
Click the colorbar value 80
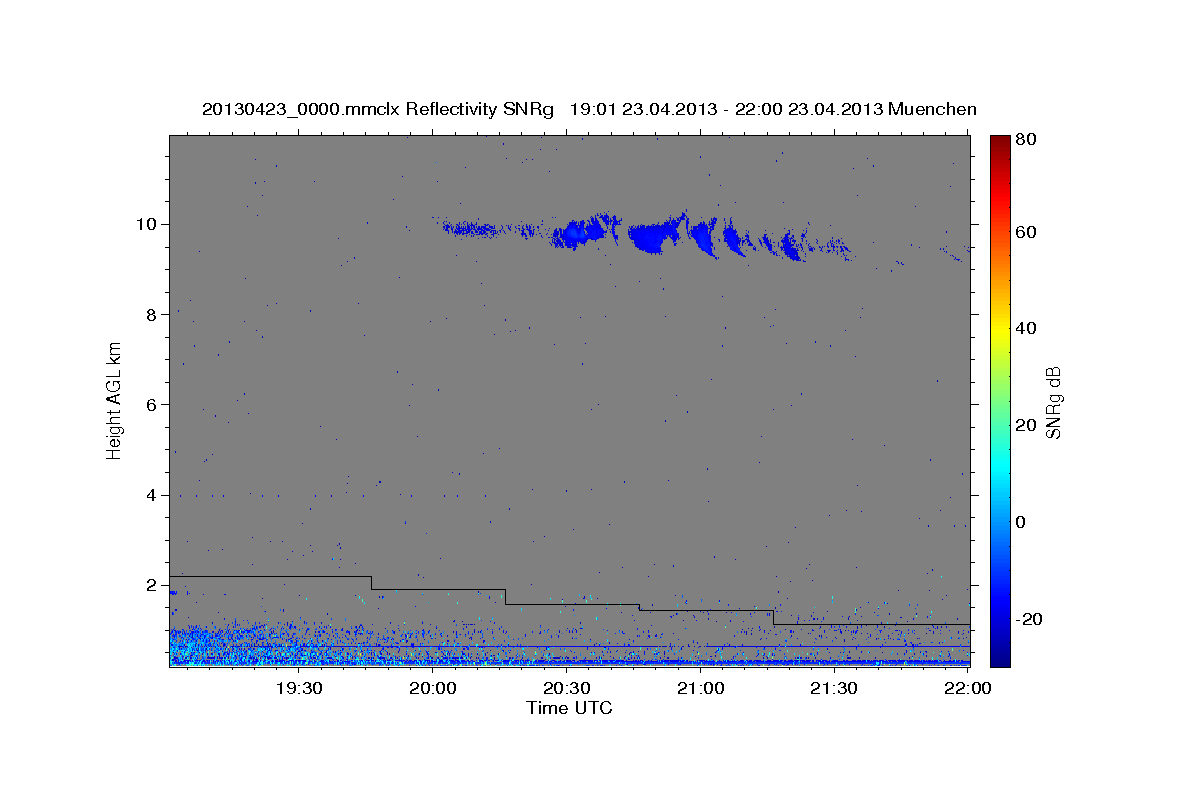pyautogui.click(x=1026, y=140)
